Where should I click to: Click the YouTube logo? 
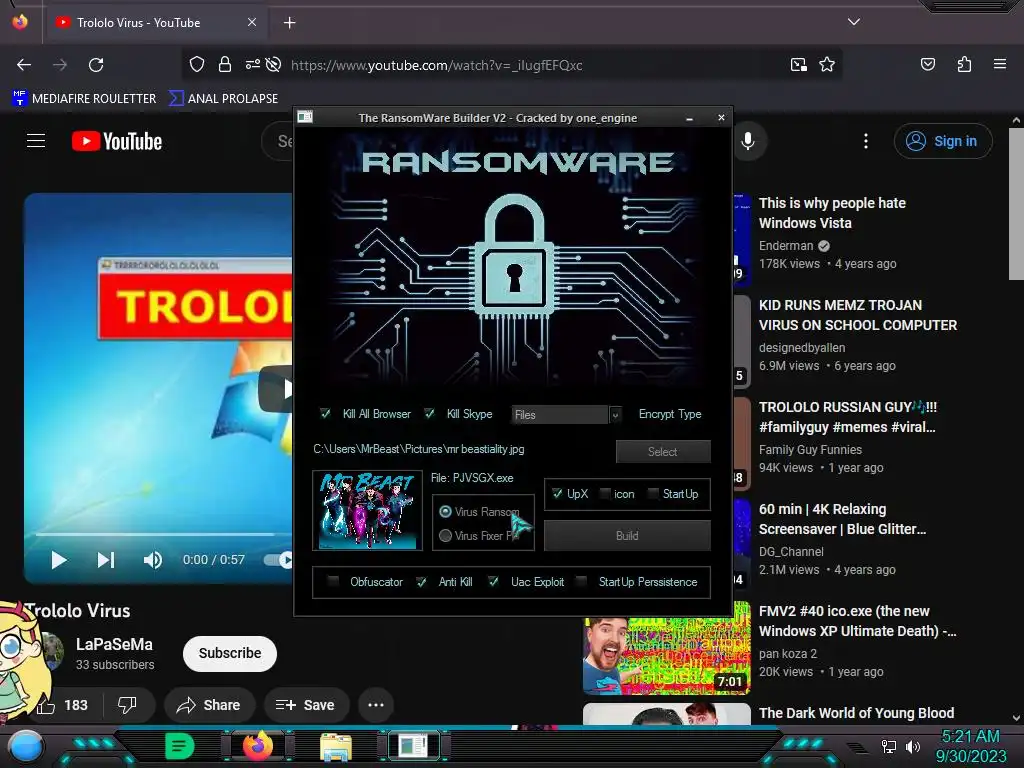tap(117, 141)
